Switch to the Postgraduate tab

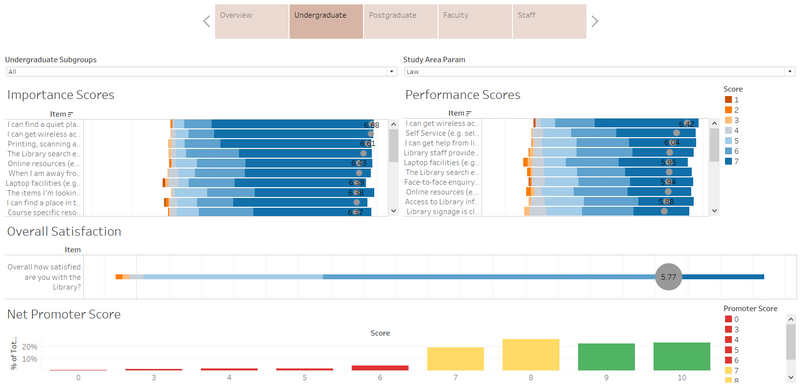401,21
